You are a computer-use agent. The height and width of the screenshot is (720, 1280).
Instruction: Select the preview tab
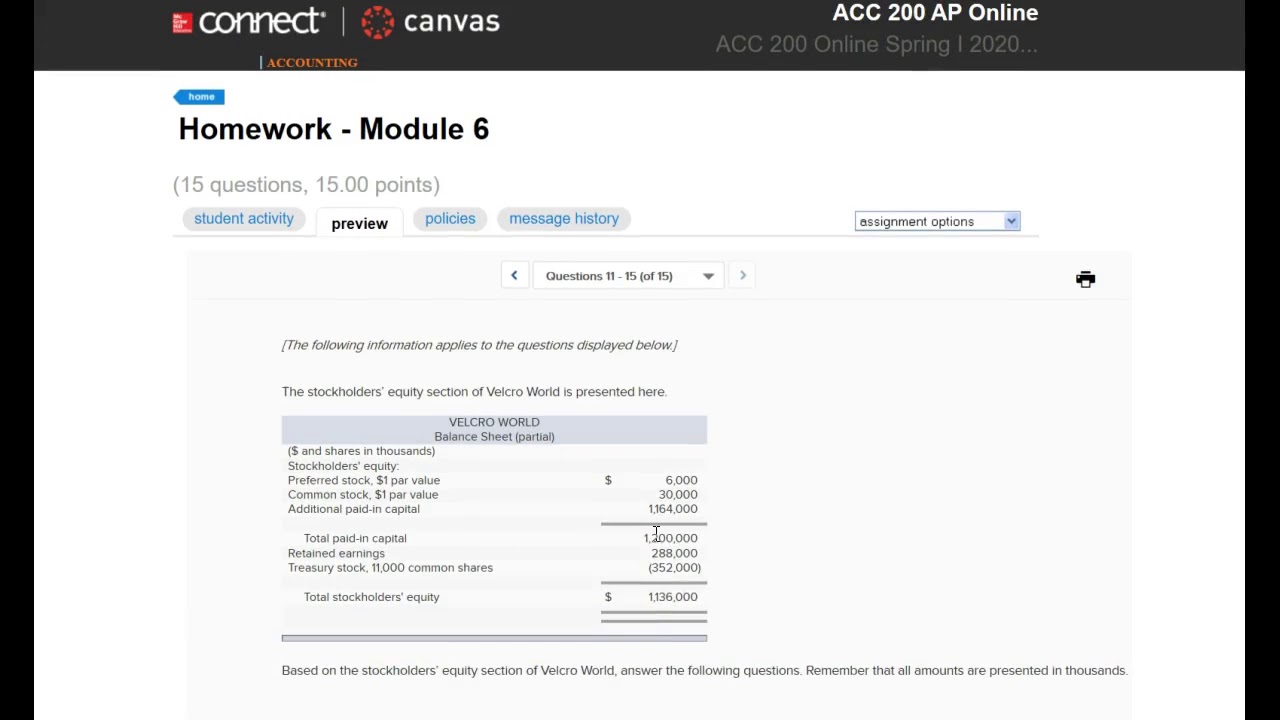tap(359, 223)
